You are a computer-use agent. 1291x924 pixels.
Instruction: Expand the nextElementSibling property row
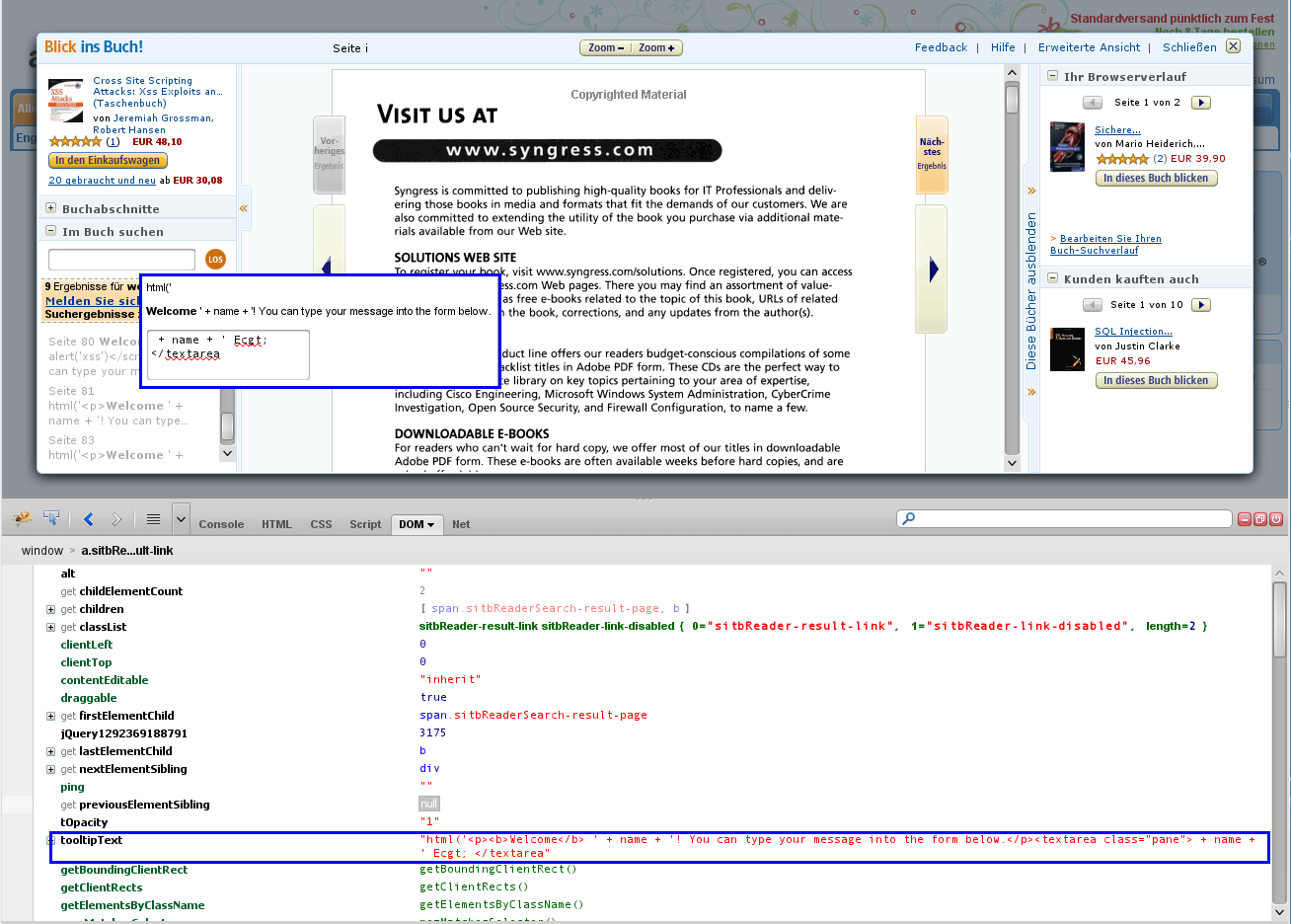coord(51,769)
